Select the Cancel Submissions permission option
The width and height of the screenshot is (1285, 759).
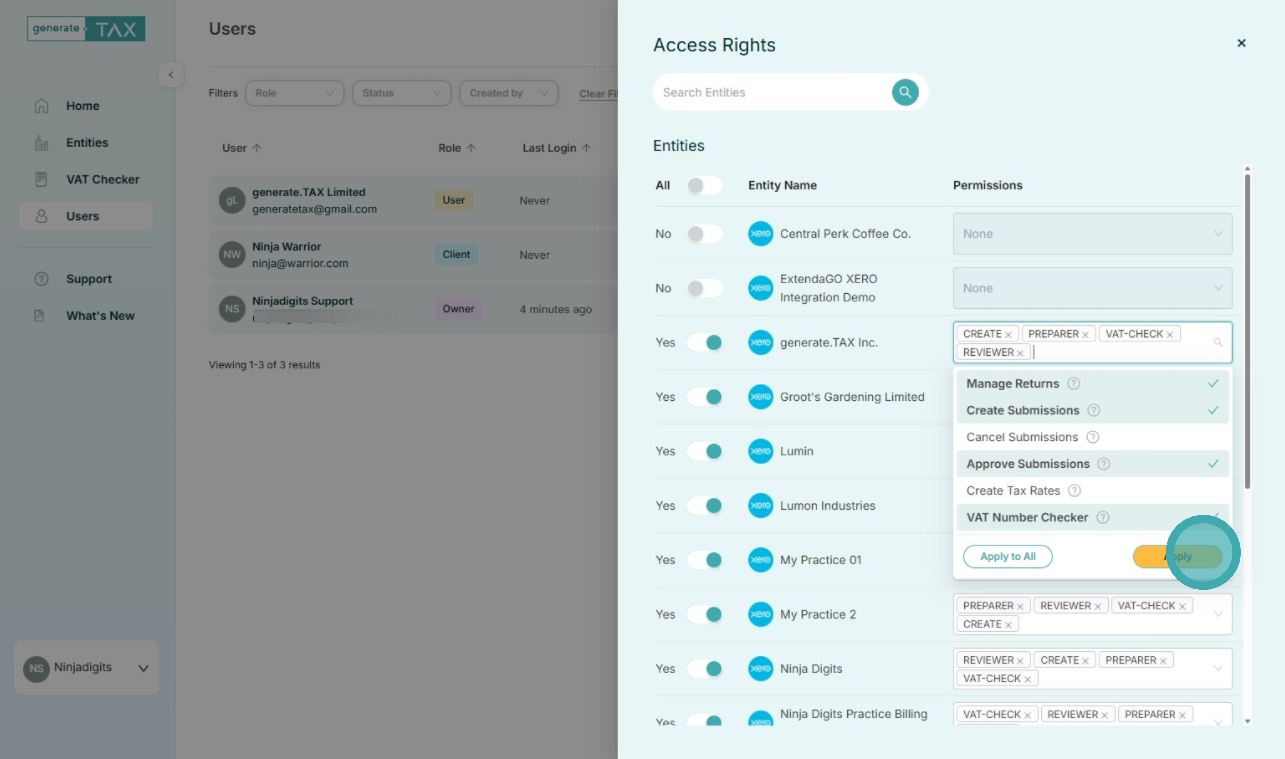pyautogui.click(x=1022, y=437)
